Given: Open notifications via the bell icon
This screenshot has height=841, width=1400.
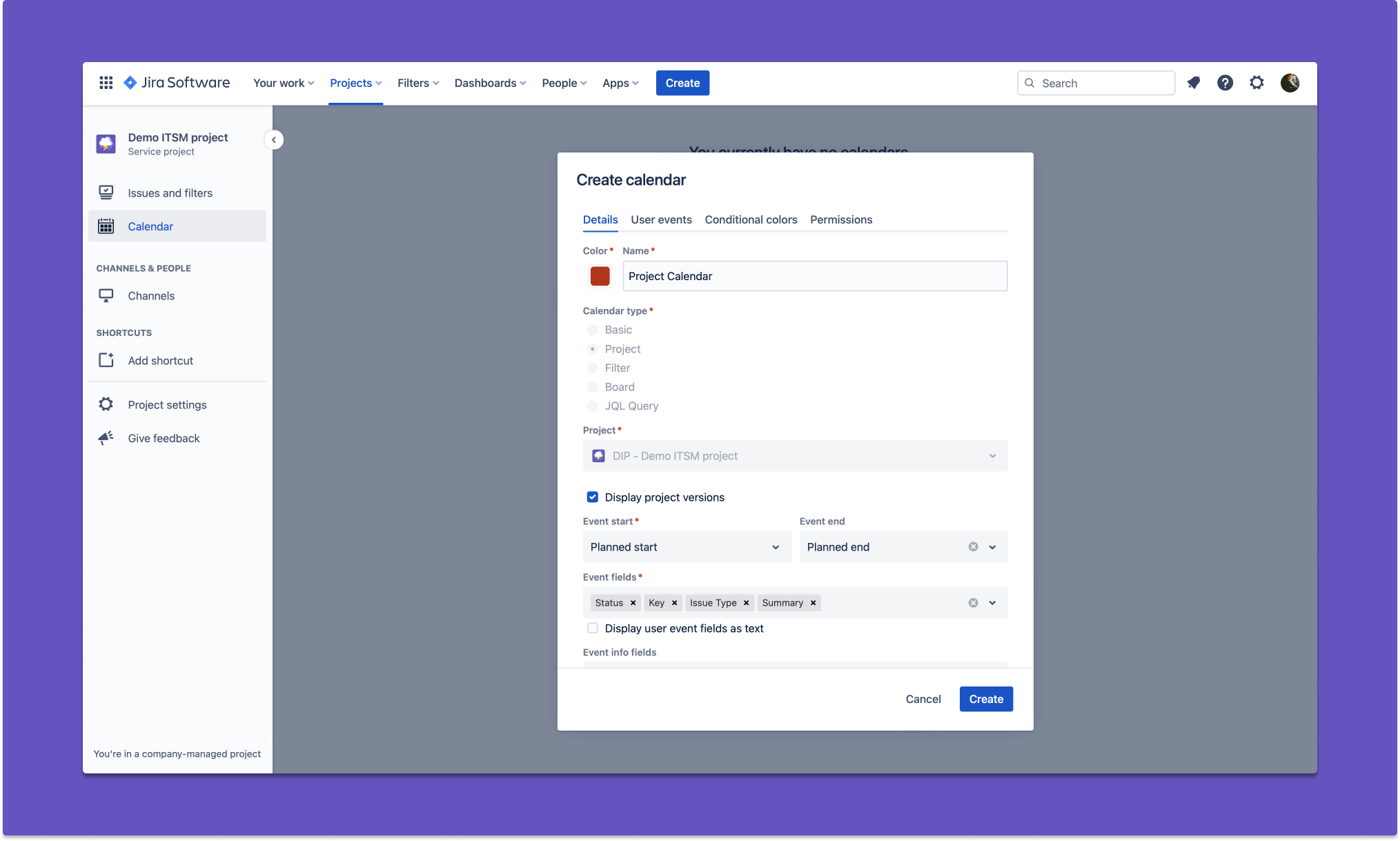Looking at the screenshot, I should [1193, 83].
